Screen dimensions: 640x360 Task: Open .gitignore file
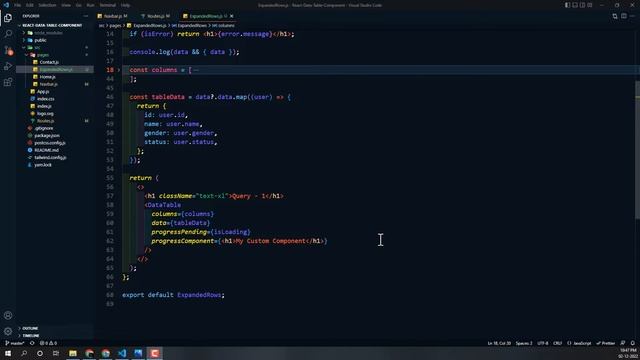pos(44,128)
